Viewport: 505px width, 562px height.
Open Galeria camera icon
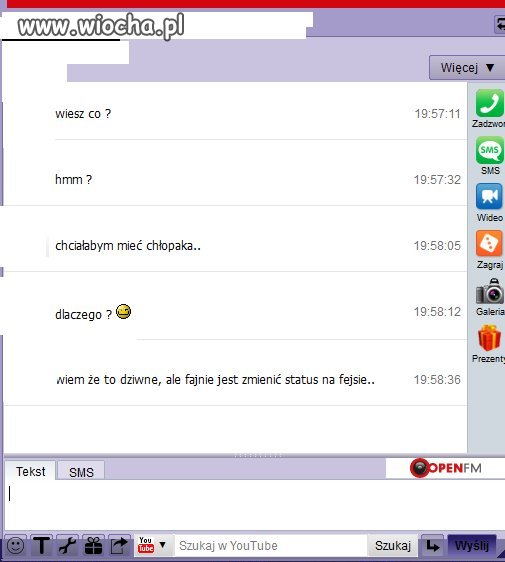coord(490,291)
